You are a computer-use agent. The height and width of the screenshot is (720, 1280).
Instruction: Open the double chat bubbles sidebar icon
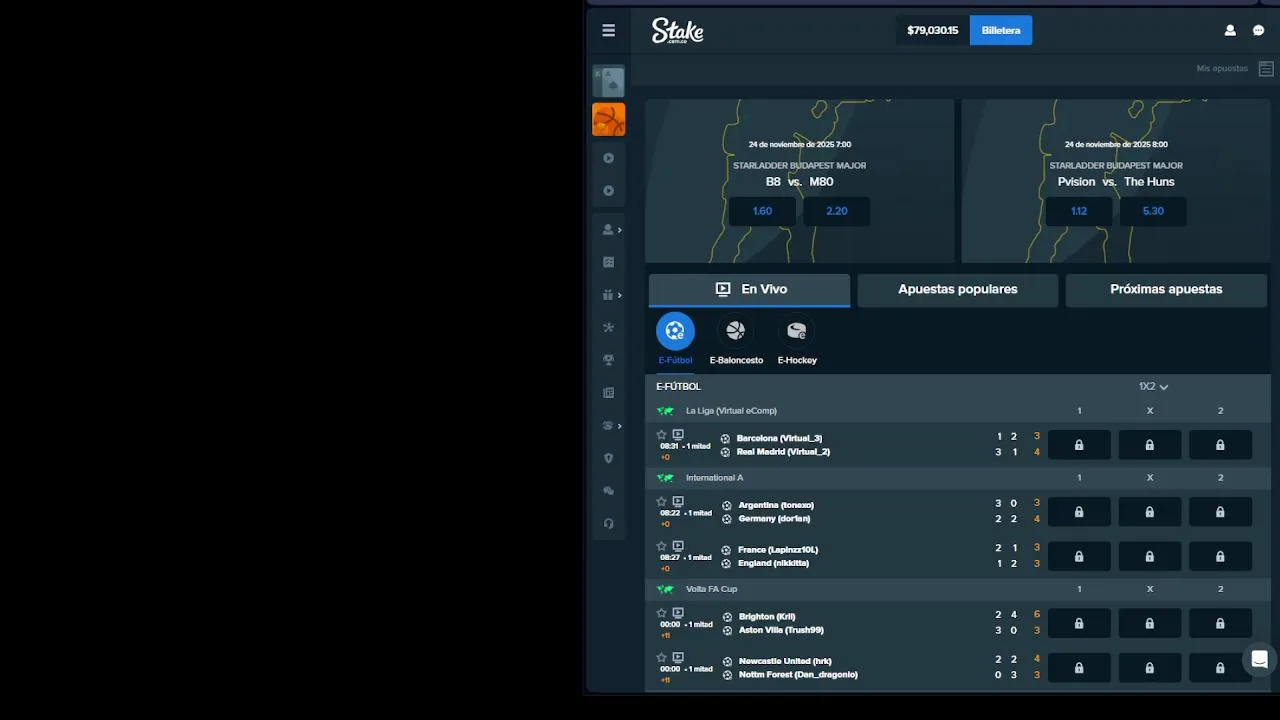608,491
